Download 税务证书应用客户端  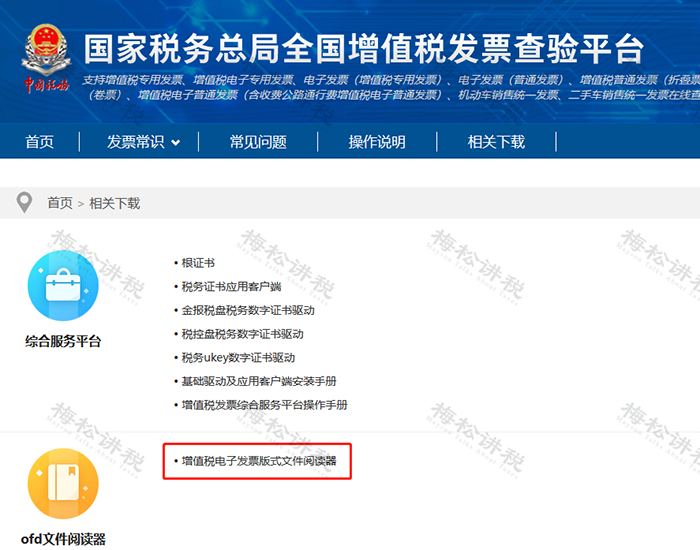pos(231,287)
